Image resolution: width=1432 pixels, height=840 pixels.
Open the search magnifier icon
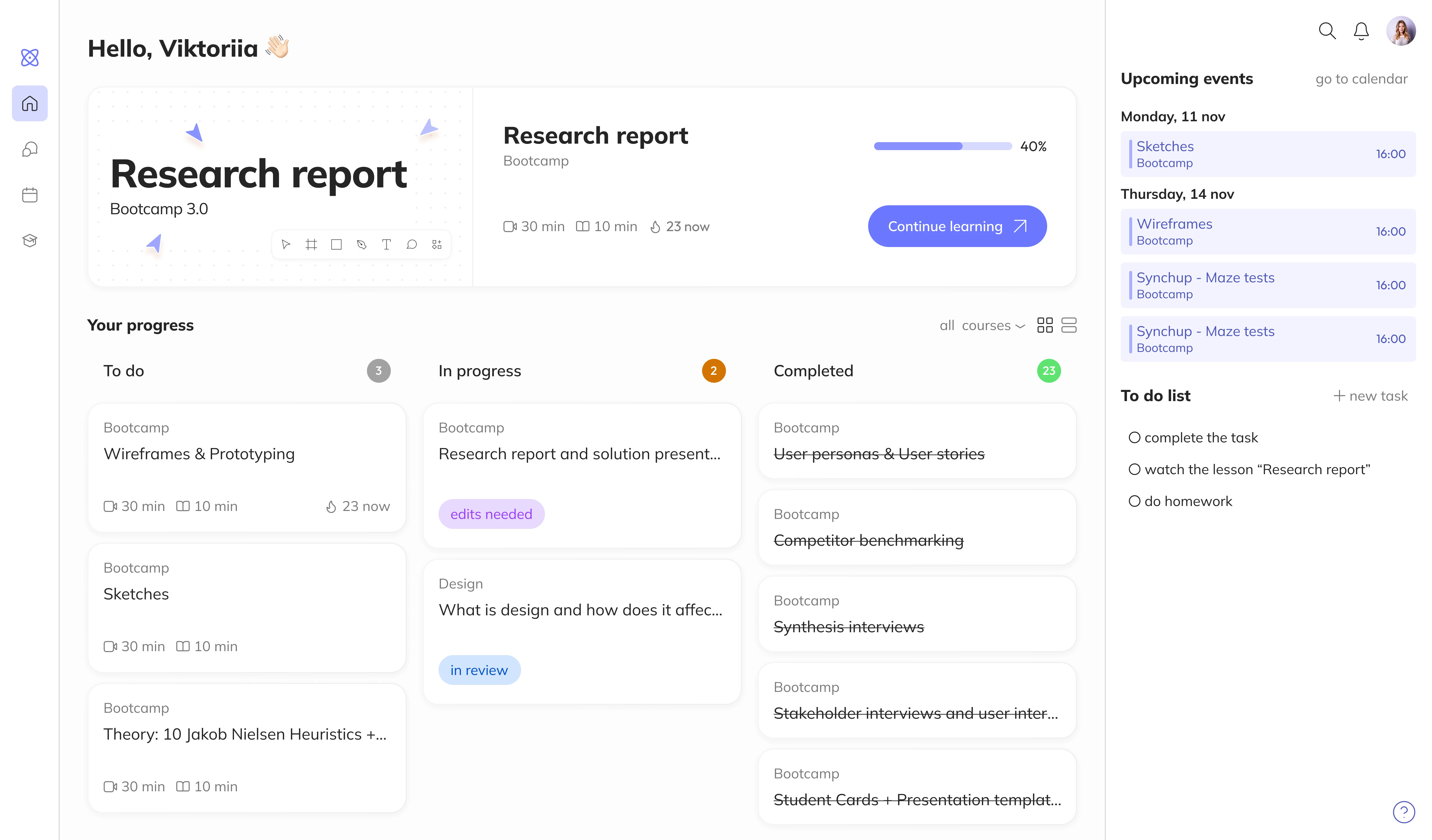point(1326,31)
